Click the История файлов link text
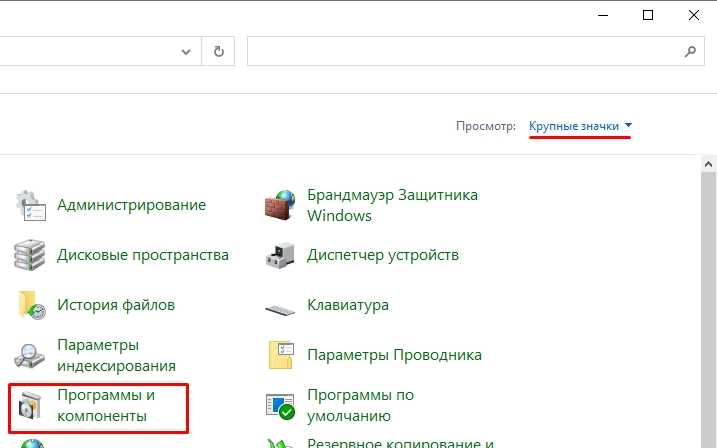 [116, 304]
